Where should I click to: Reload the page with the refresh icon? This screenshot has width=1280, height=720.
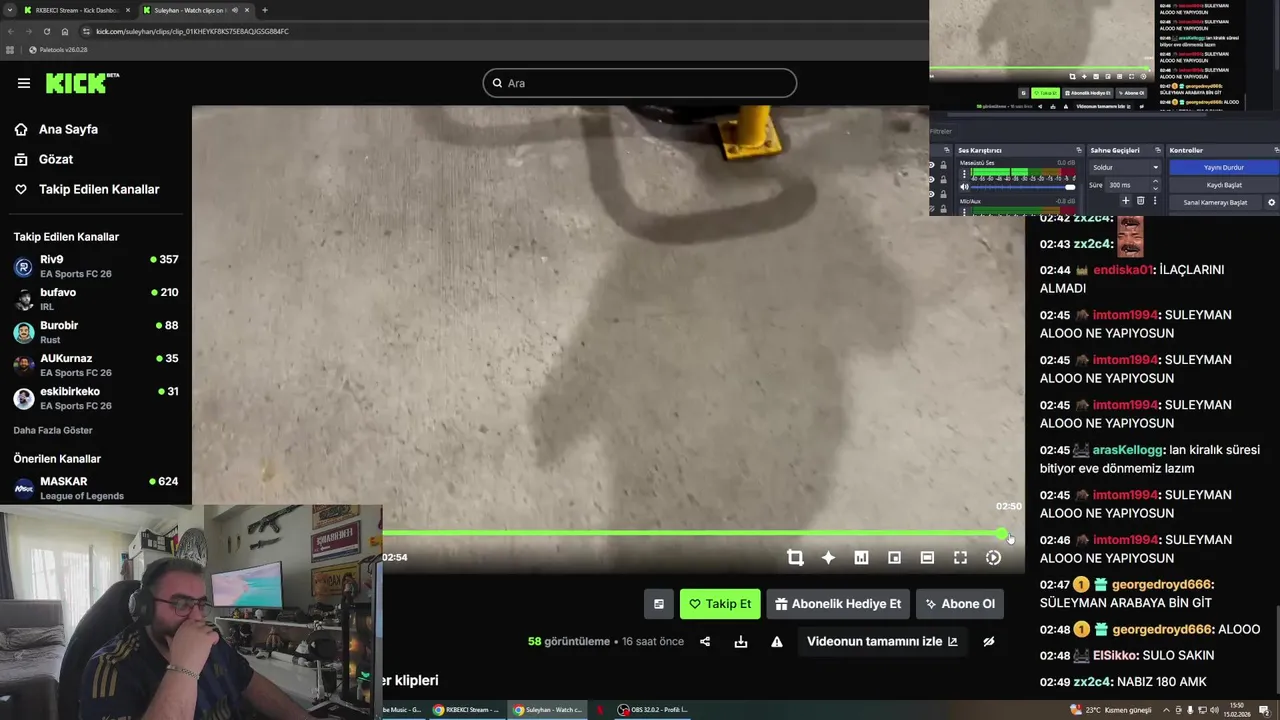click(x=46, y=31)
